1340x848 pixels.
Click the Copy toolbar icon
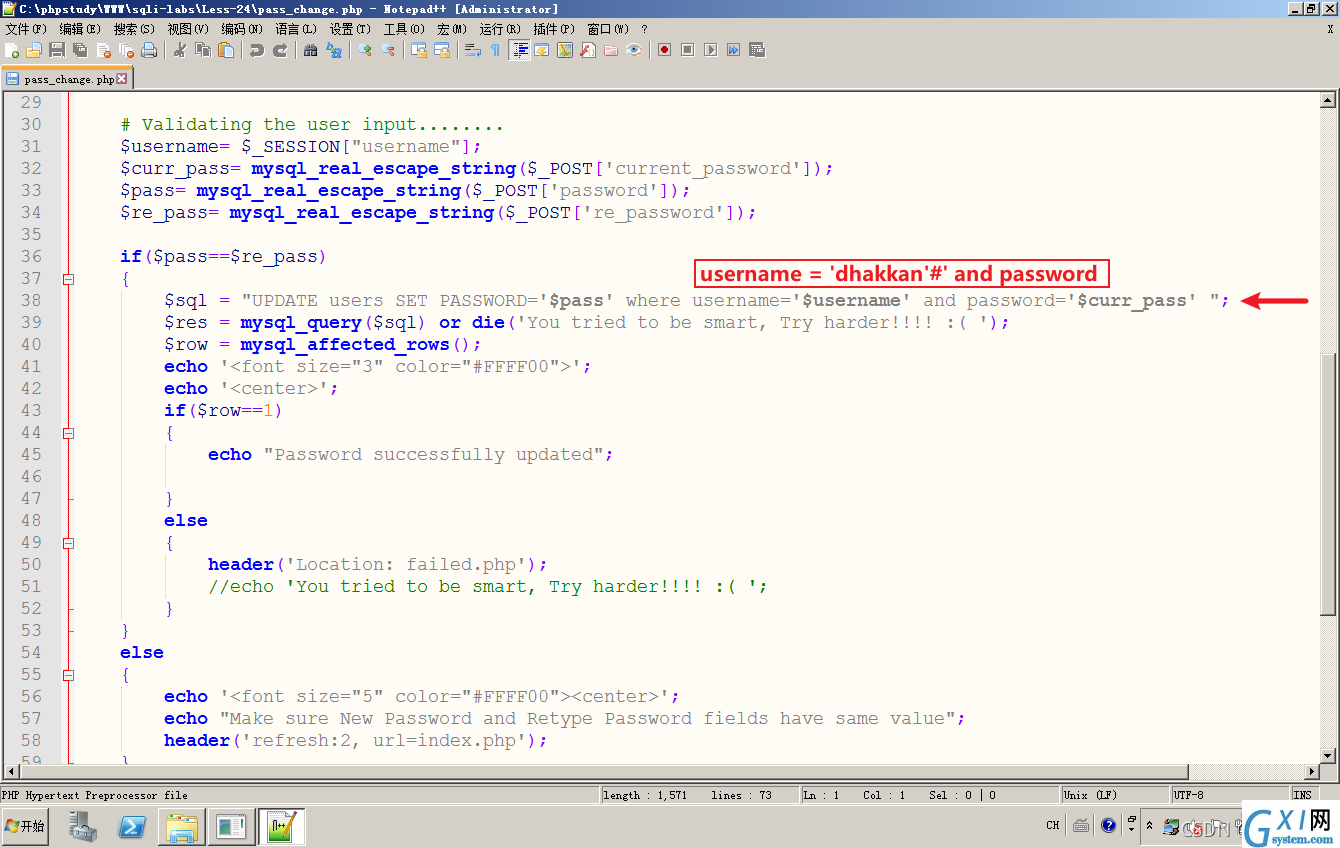[x=203, y=50]
